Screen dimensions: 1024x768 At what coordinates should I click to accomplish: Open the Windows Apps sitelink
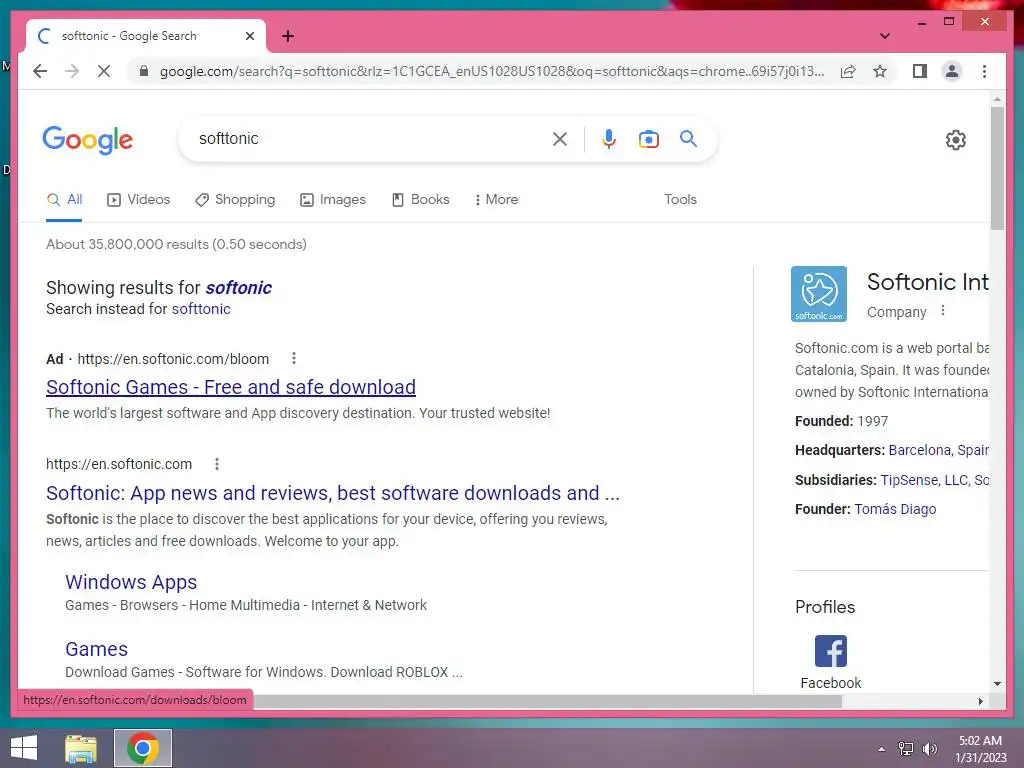pos(131,582)
